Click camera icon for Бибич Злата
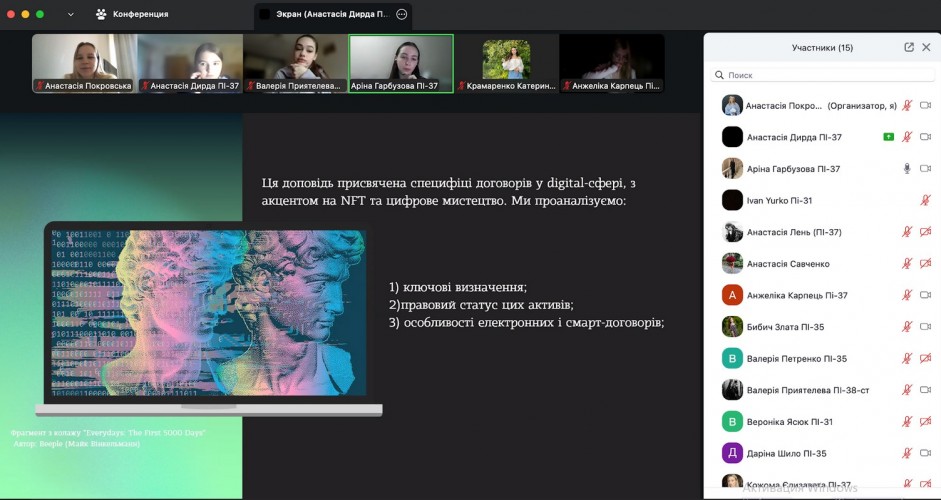This screenshot has width=941, height=500. [x=925, y=327]
